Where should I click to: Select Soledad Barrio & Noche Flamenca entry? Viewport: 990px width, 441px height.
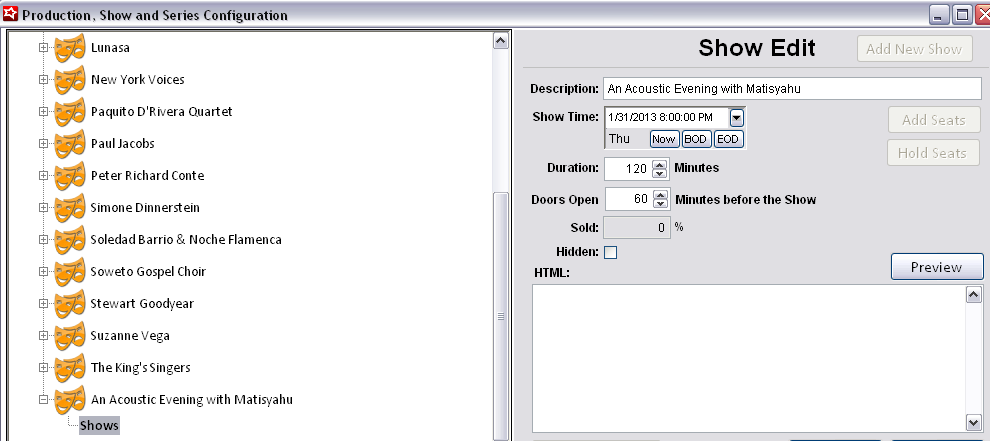[x=186, y=240]
